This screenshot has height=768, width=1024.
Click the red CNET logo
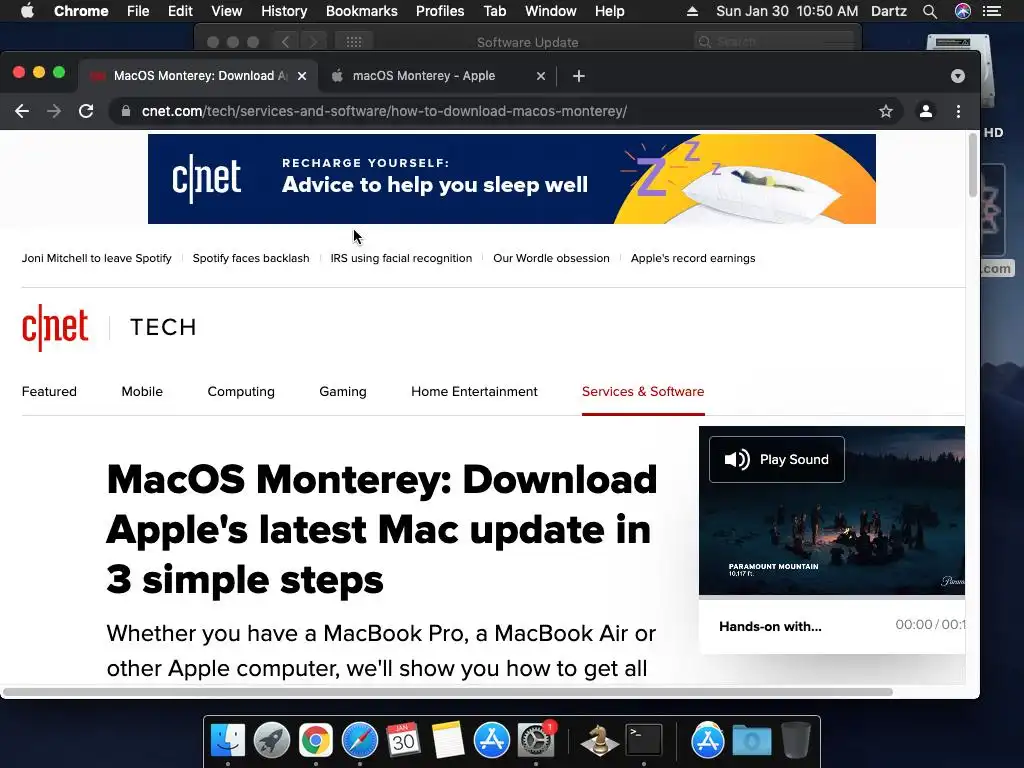[x=55, y=327]
